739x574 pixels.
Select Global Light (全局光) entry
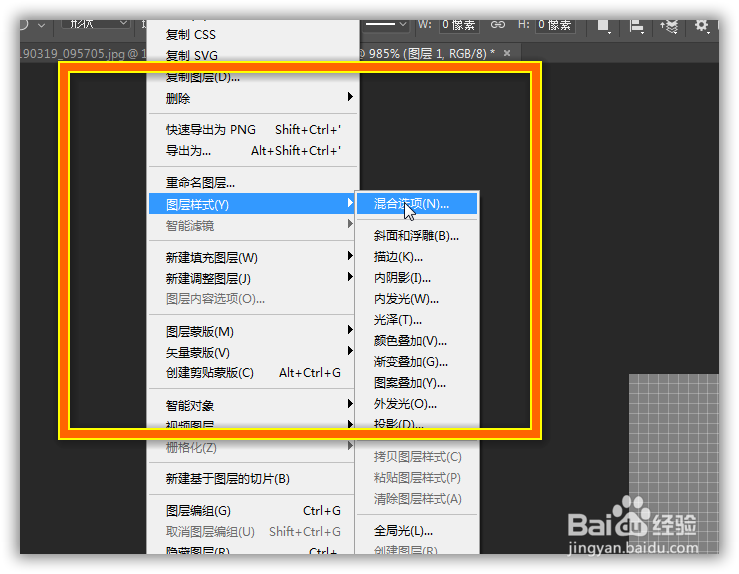click(x=417, y=531)
